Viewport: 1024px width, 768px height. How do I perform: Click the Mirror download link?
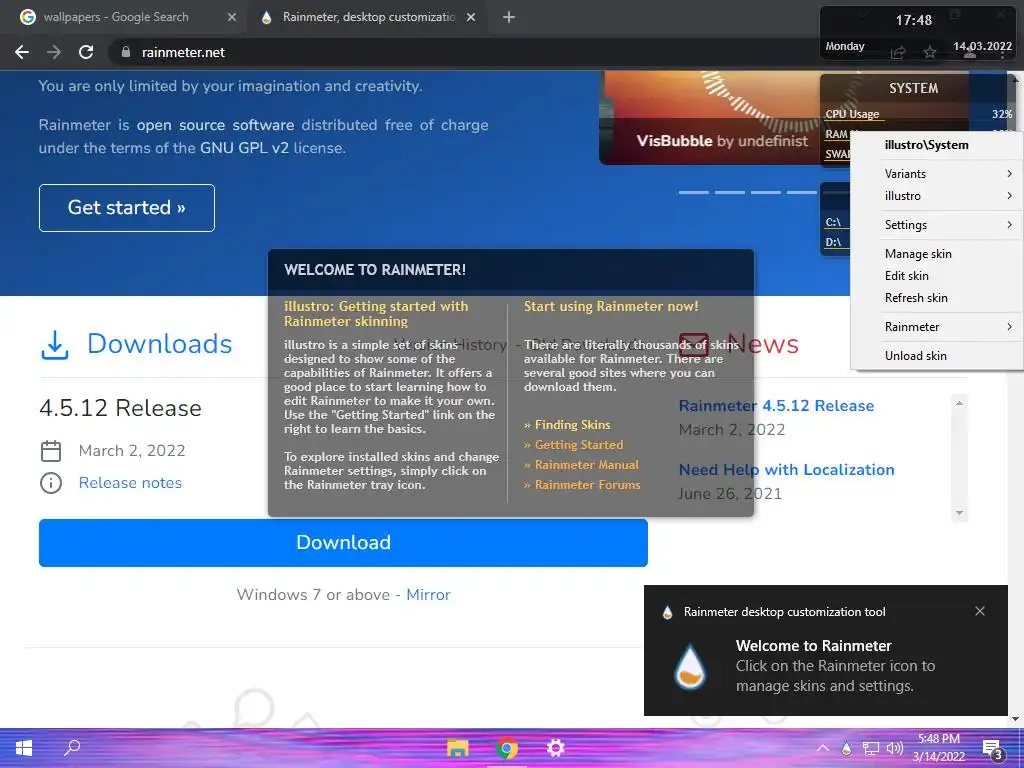click(428, 594)
